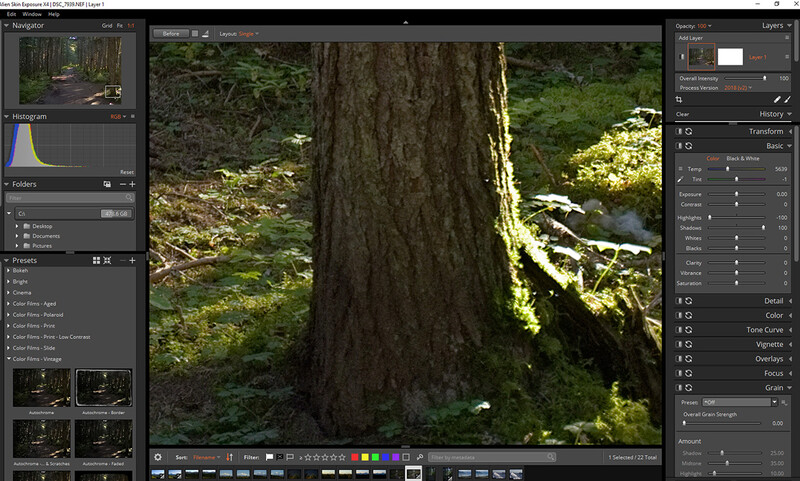Toggle the Vignette panel on or off

click(679, 344)
